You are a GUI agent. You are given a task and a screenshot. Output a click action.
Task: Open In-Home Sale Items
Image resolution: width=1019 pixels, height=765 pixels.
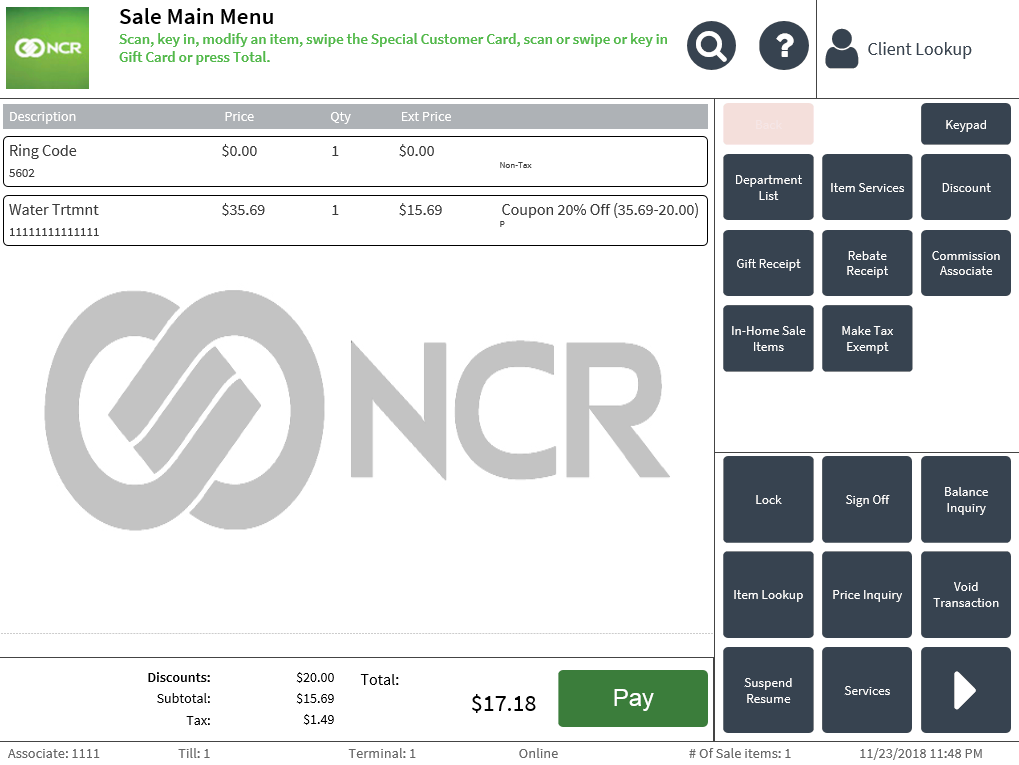pos(768,339)
